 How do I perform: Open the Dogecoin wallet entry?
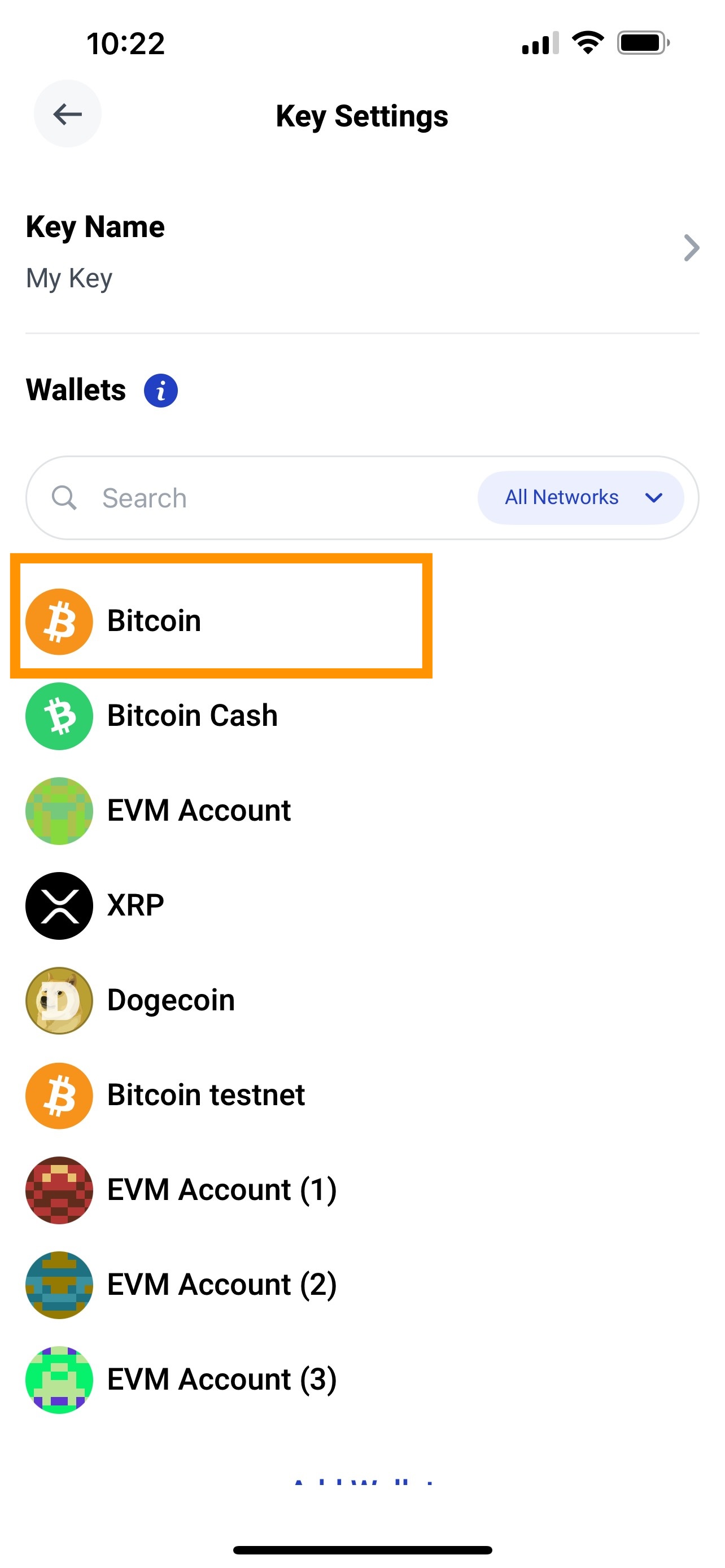click(362, 1000)
